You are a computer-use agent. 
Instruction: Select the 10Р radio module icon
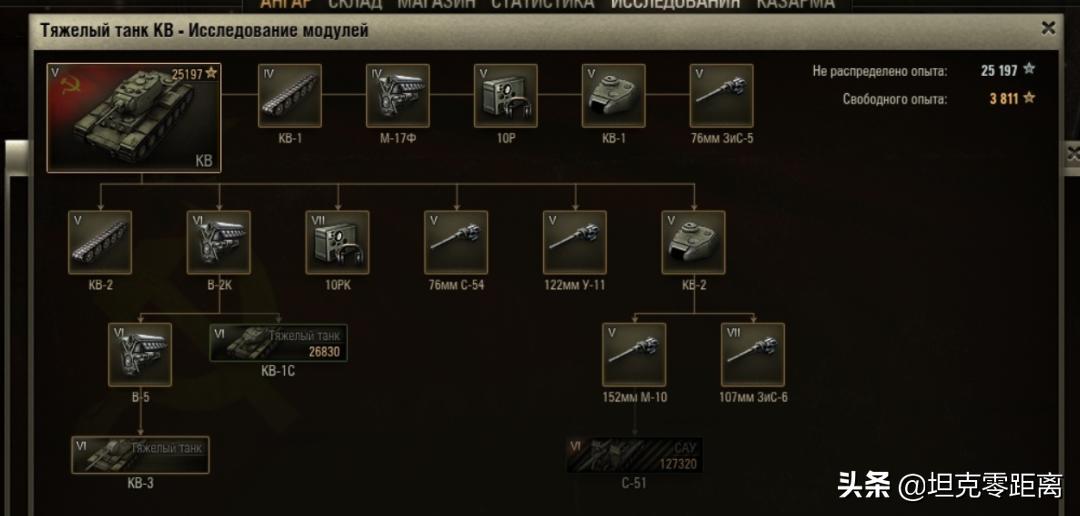pos(506,96)
